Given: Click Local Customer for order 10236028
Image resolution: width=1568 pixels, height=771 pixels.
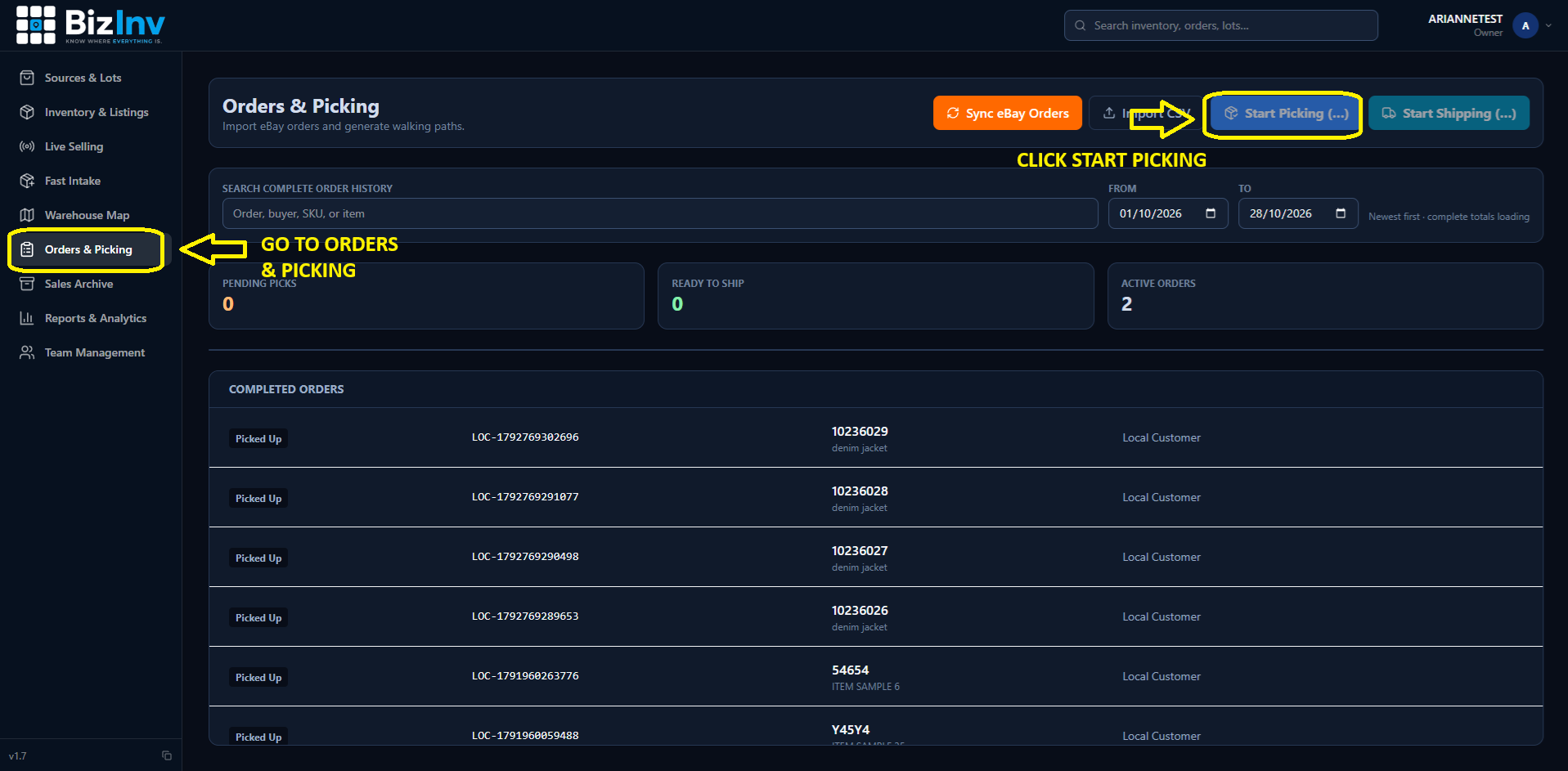Looking at the screenshot, I should (1161, 497).
